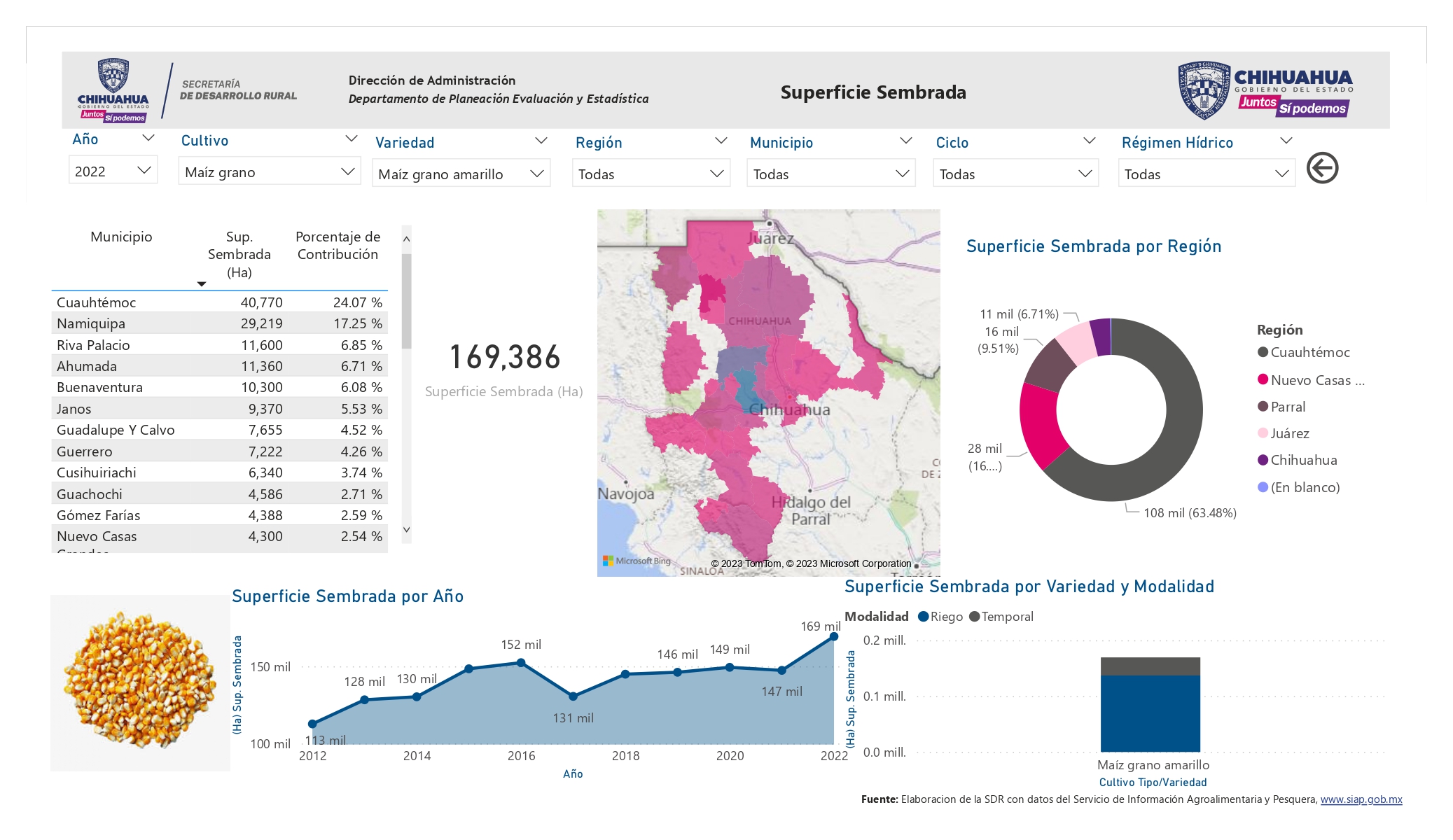Select Riego in Modalidad legend
The height and width of the screenshot is (840, 1453).
point(940,617)
